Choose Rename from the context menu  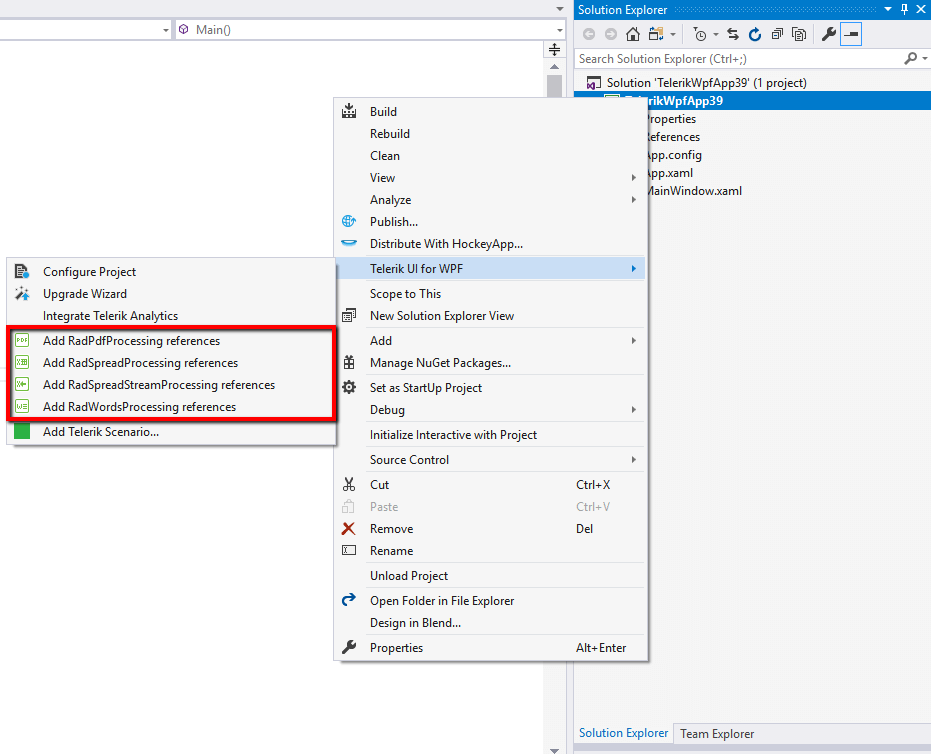coord(490,550)
